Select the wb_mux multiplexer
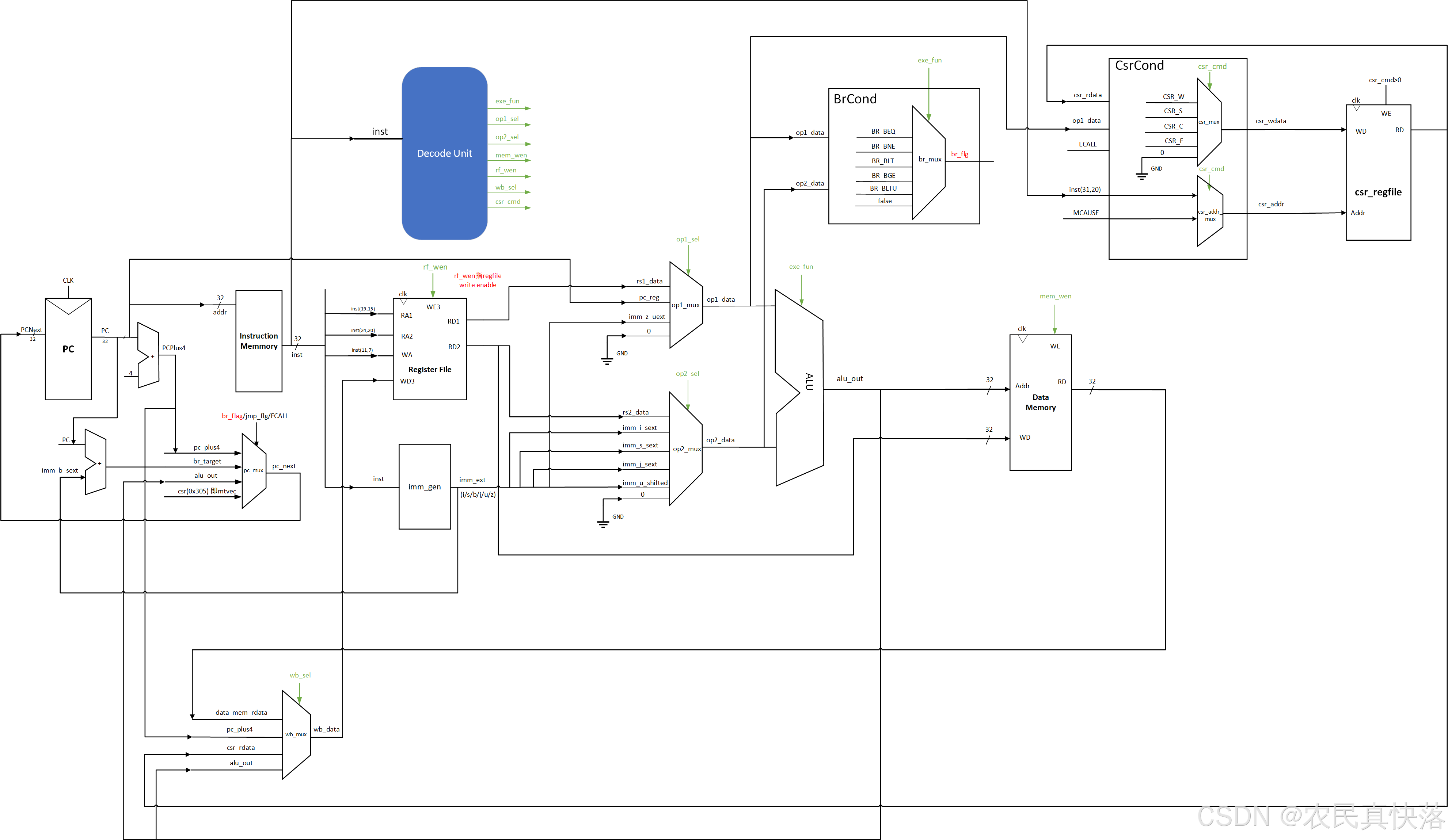The height and width of the screenshot is (840, 1448). (296, 734)
